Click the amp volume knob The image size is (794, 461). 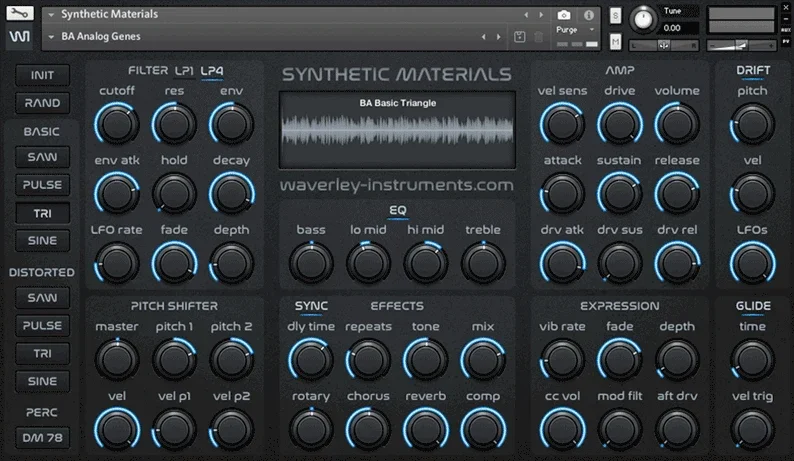point(677,124)
